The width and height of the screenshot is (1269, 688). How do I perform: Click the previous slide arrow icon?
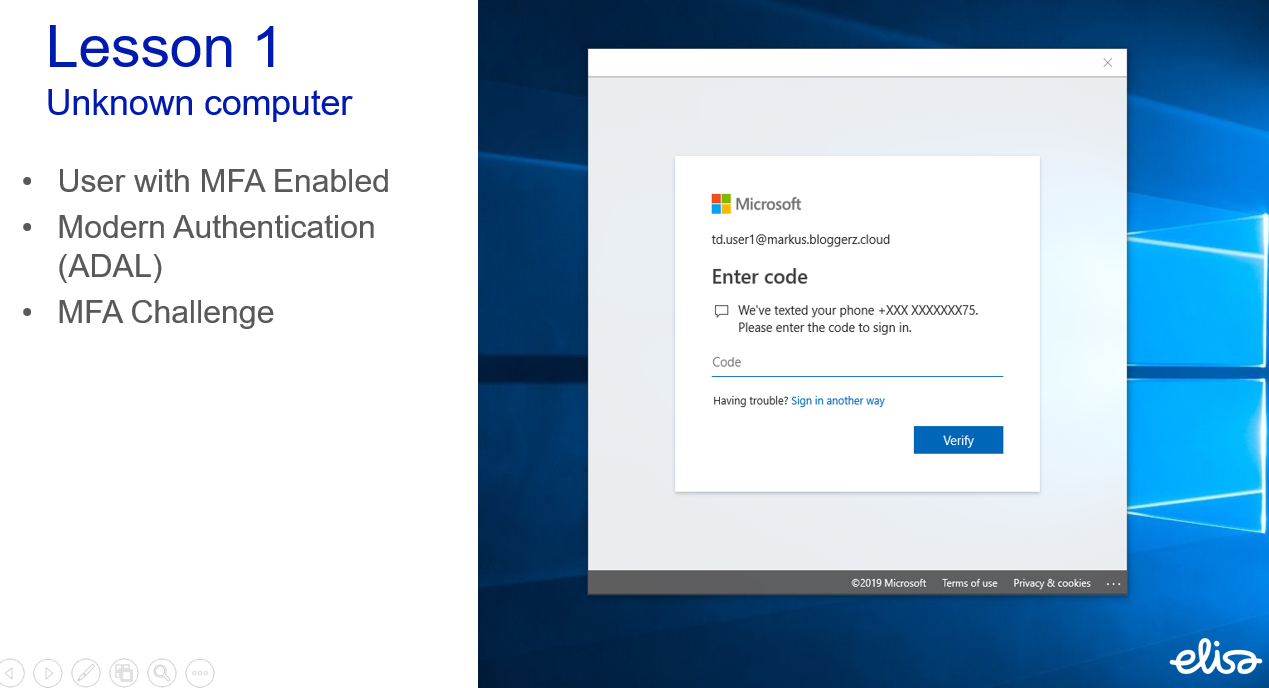point(12,673)
